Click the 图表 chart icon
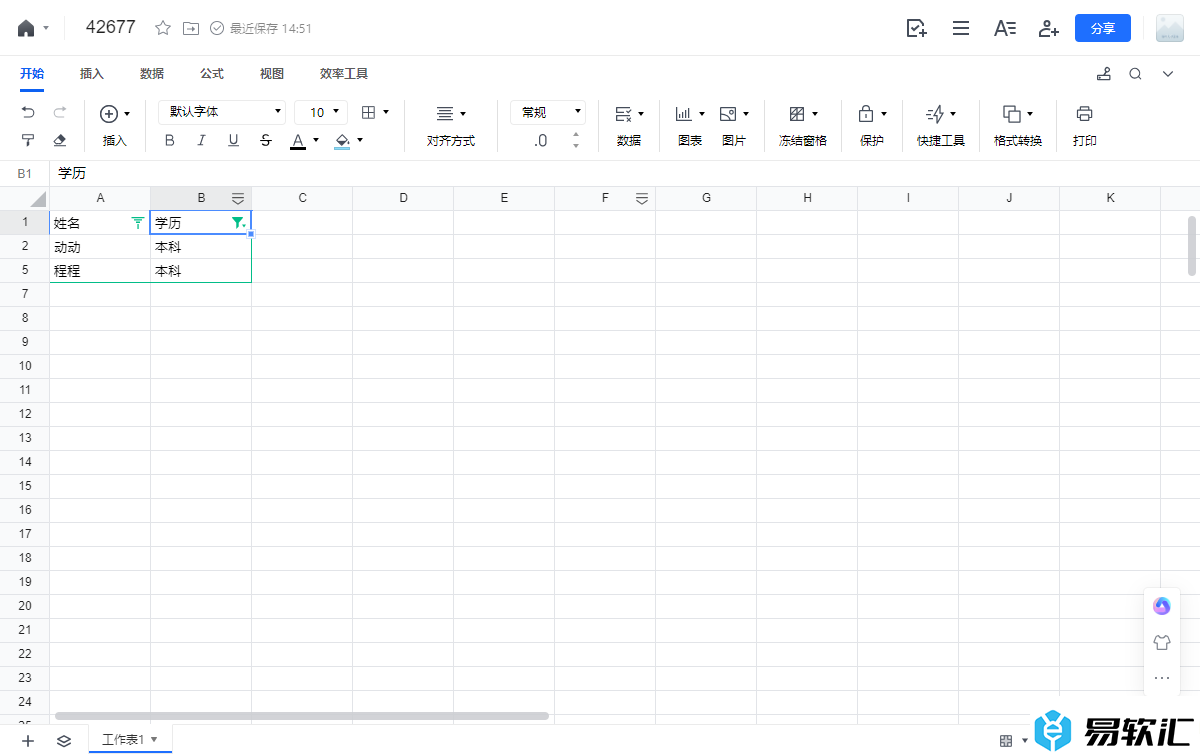The height and width of the screenshot is (756, 1200). pos(685,114)
